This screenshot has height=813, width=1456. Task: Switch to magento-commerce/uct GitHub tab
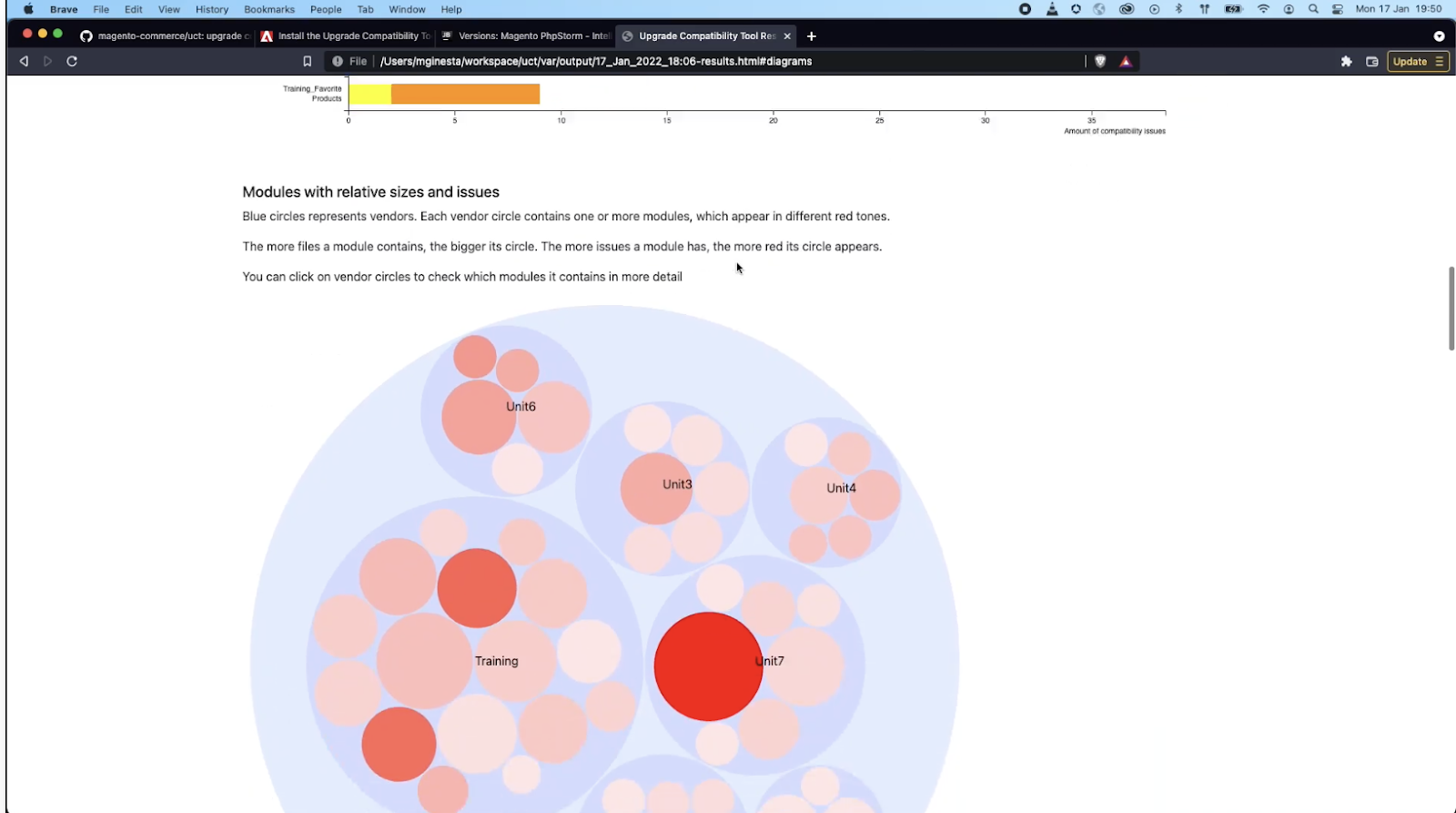(x=164, y=36)
